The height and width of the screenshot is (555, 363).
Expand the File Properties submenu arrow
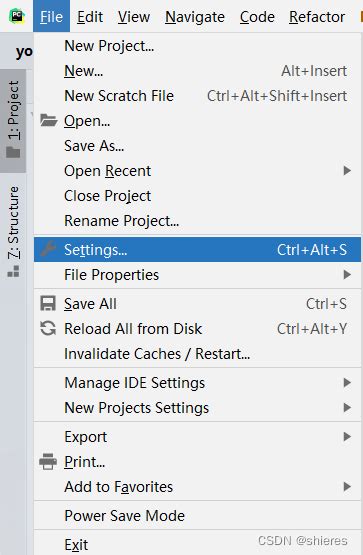click(x=347, y=275)
